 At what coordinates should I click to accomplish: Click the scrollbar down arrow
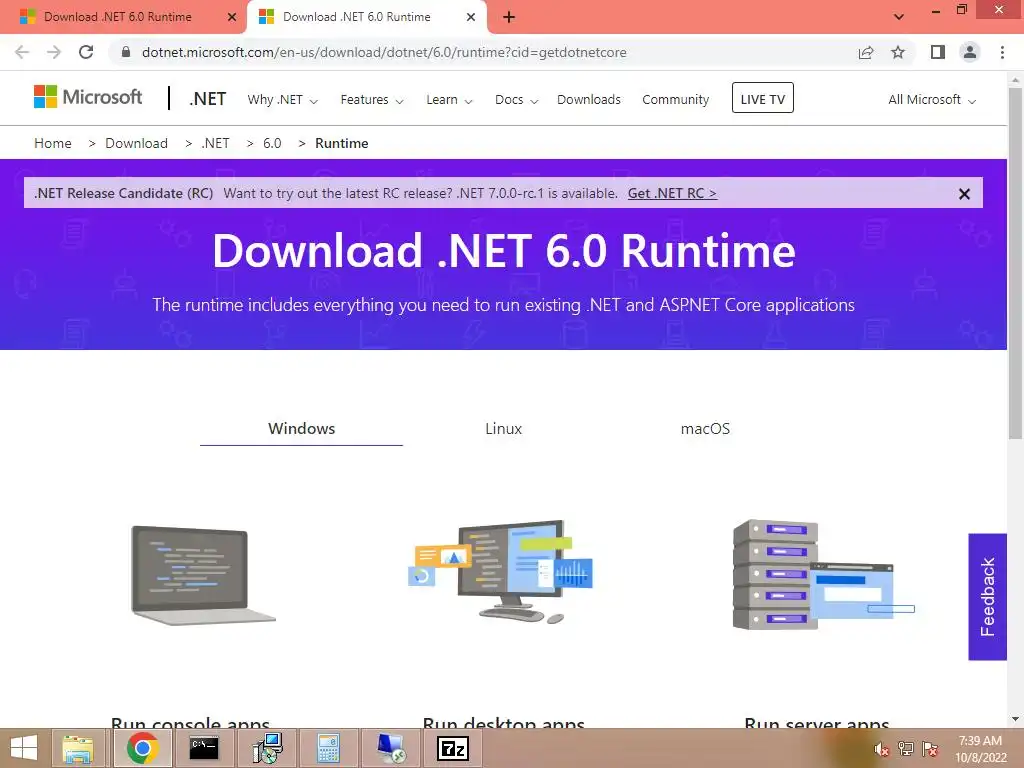1015,719
